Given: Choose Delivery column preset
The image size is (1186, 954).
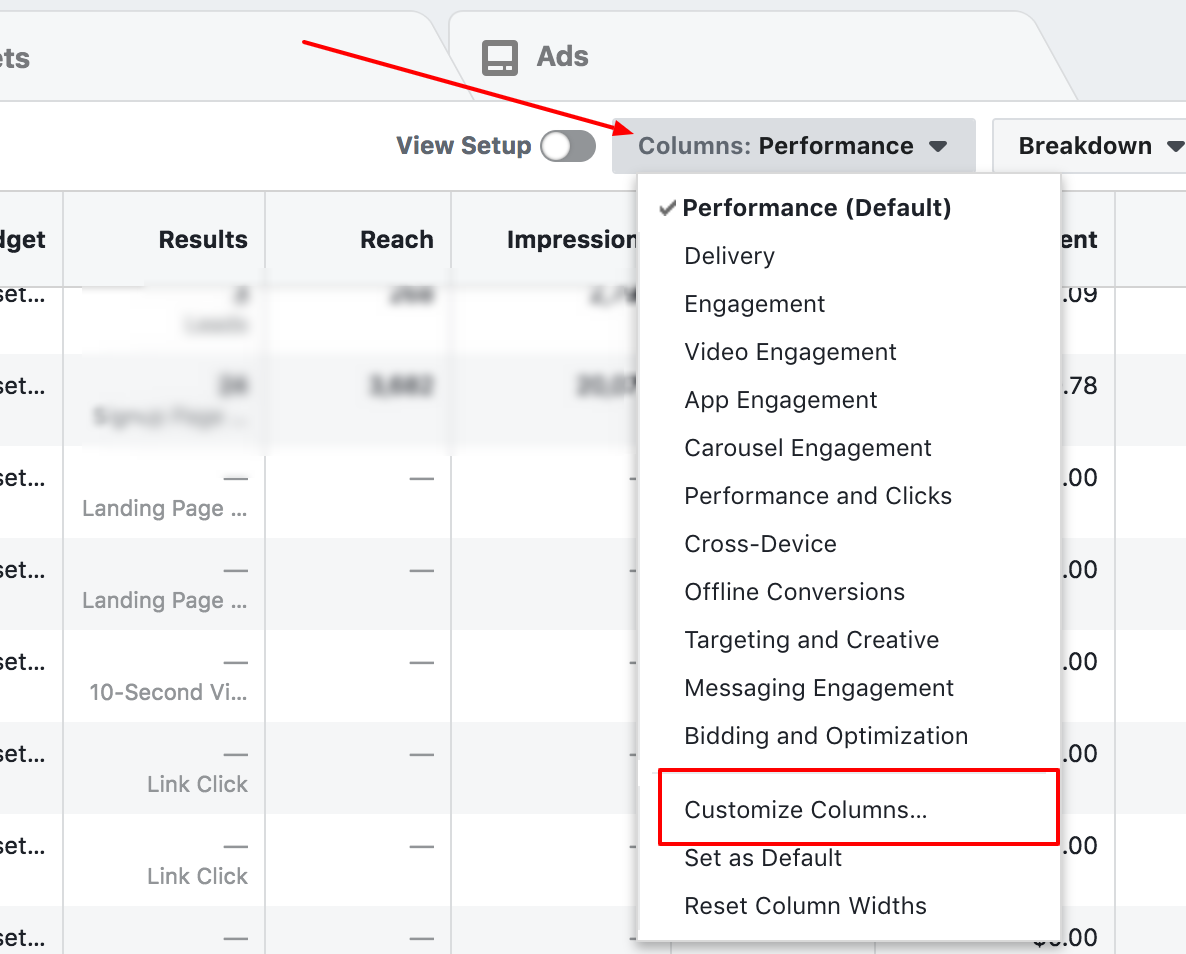Looking at the screenshot, I should coord(729,256).
